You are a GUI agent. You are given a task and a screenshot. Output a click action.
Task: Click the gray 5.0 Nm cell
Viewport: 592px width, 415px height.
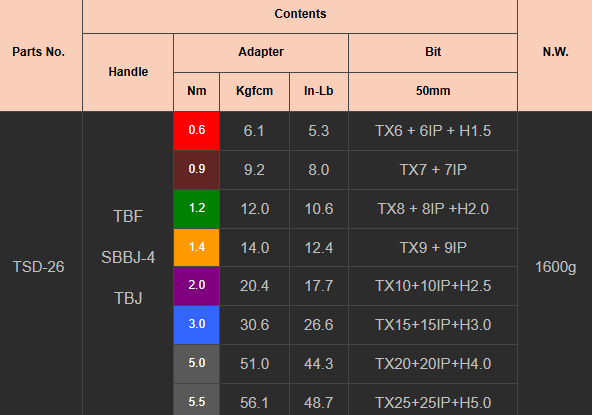(x=196, y=364)
